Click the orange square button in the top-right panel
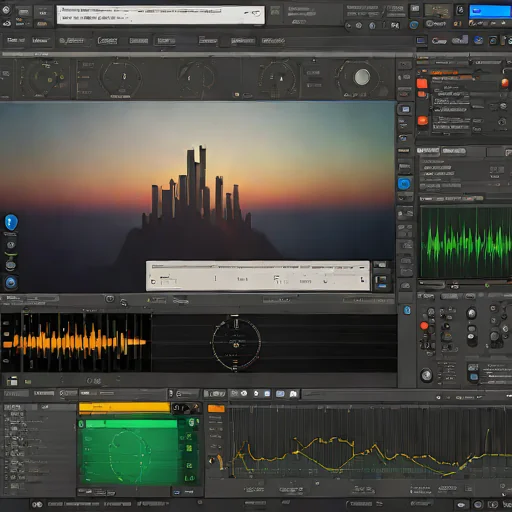512x512 pixels. (x=422, y=83)
